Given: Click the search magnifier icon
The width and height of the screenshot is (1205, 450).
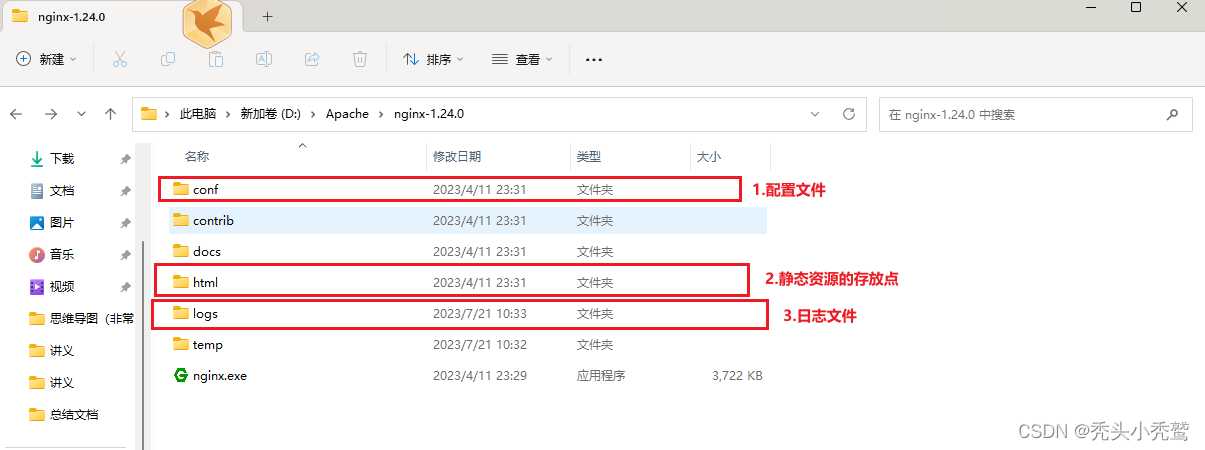Looking at the screenshot, I should 1173,115.
